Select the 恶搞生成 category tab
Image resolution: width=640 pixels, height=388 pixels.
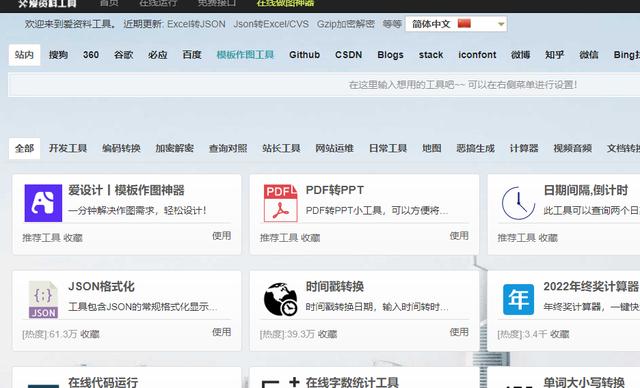pyautogui.click(x=476, y=148)
